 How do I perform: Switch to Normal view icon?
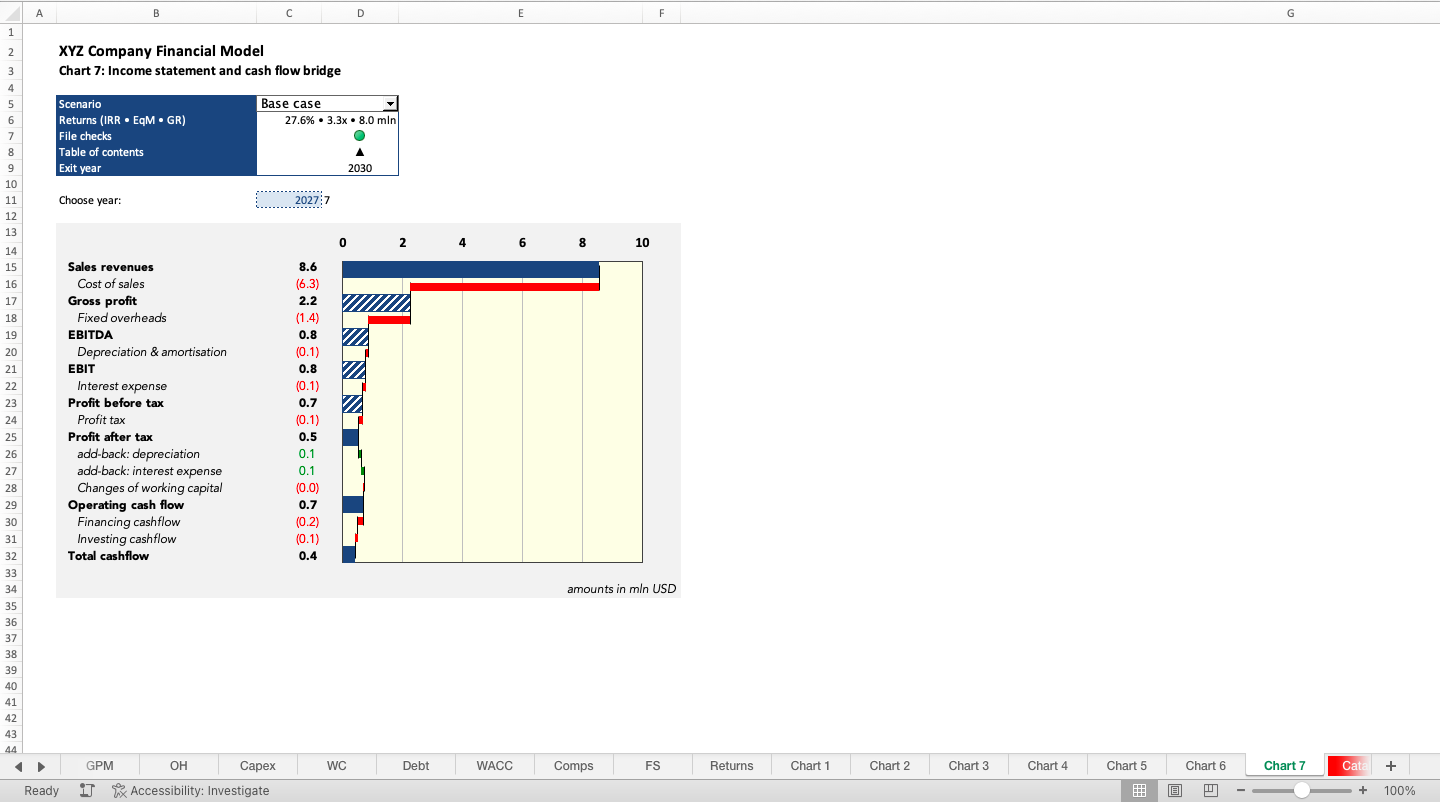(1139, 790)
